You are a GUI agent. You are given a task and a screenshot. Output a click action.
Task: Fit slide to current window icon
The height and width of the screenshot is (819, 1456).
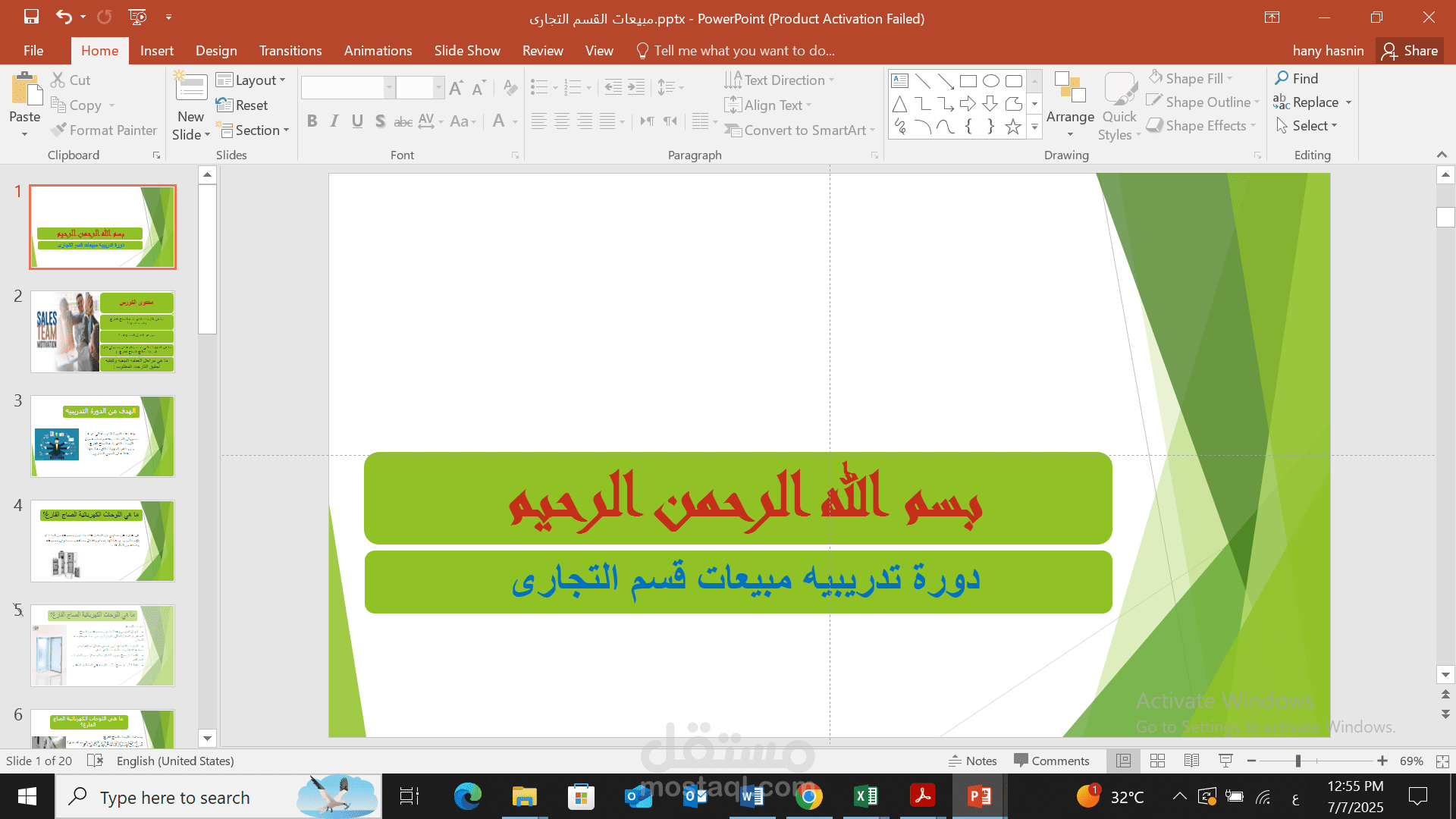pos(1442,761)
